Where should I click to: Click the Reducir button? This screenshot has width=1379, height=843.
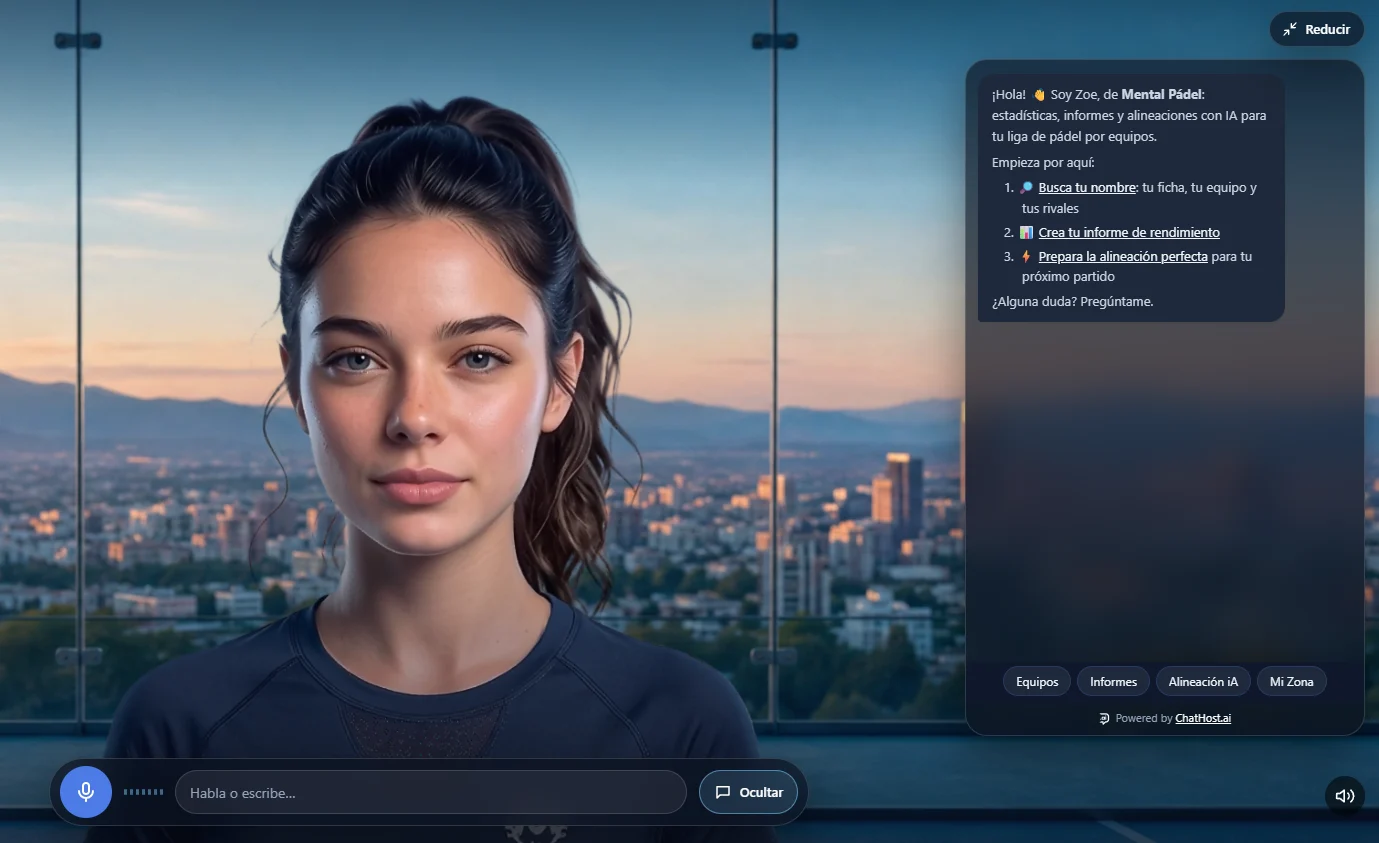(x=1317, y=29)
